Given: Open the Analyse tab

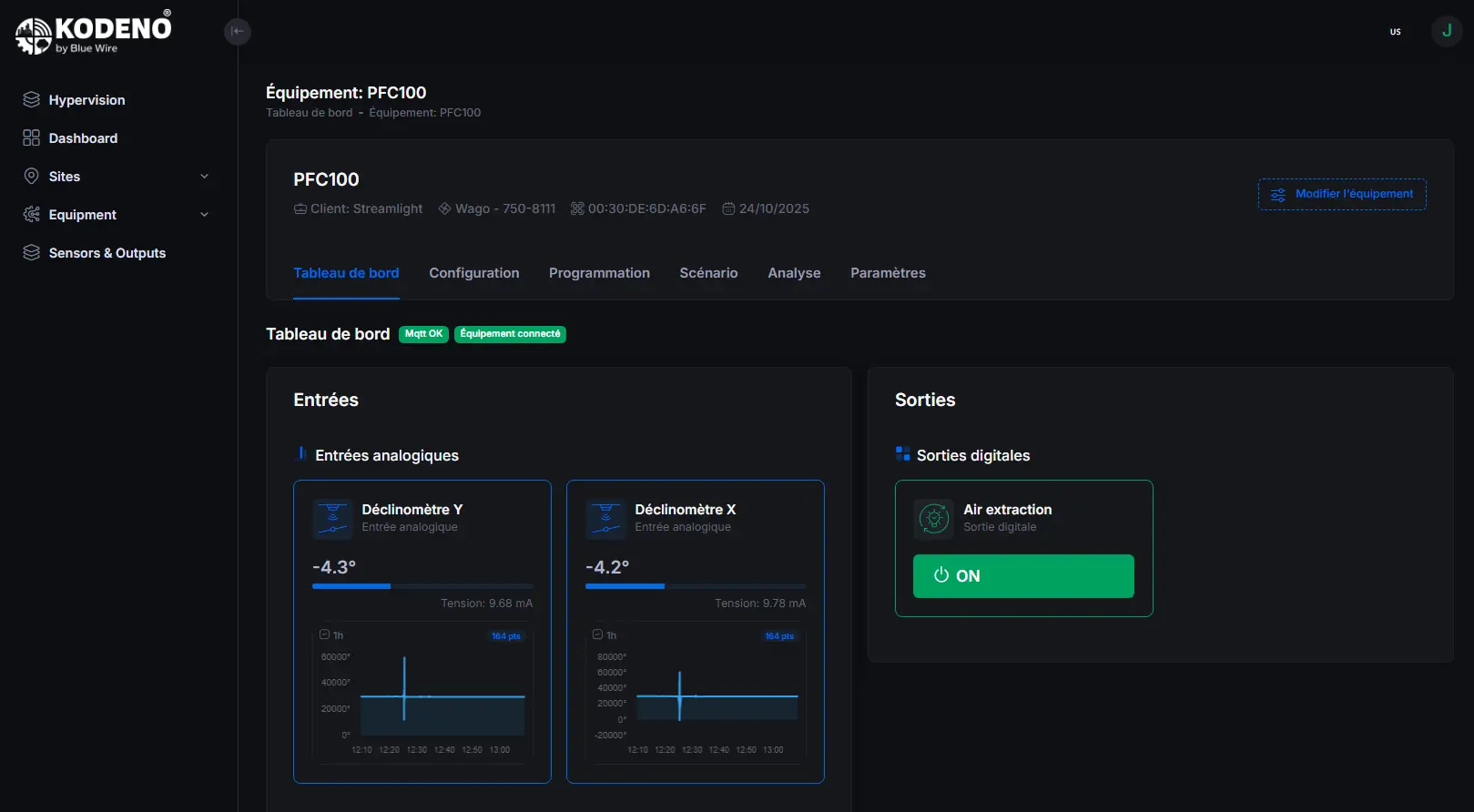Looking at the screenshot, I should 794,273.
